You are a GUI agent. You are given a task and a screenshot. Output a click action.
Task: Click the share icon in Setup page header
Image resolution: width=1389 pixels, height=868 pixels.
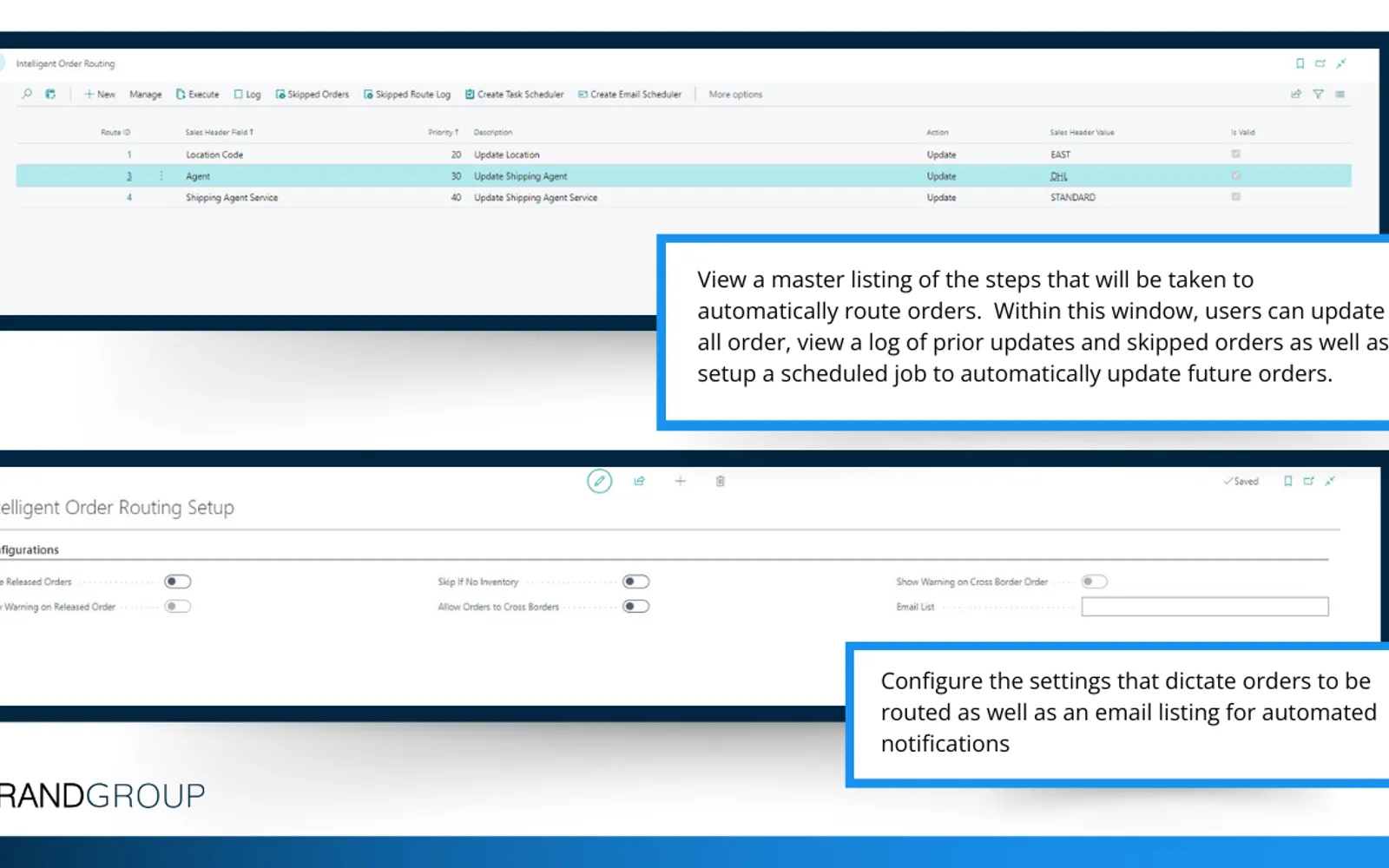tap(639, 481)
